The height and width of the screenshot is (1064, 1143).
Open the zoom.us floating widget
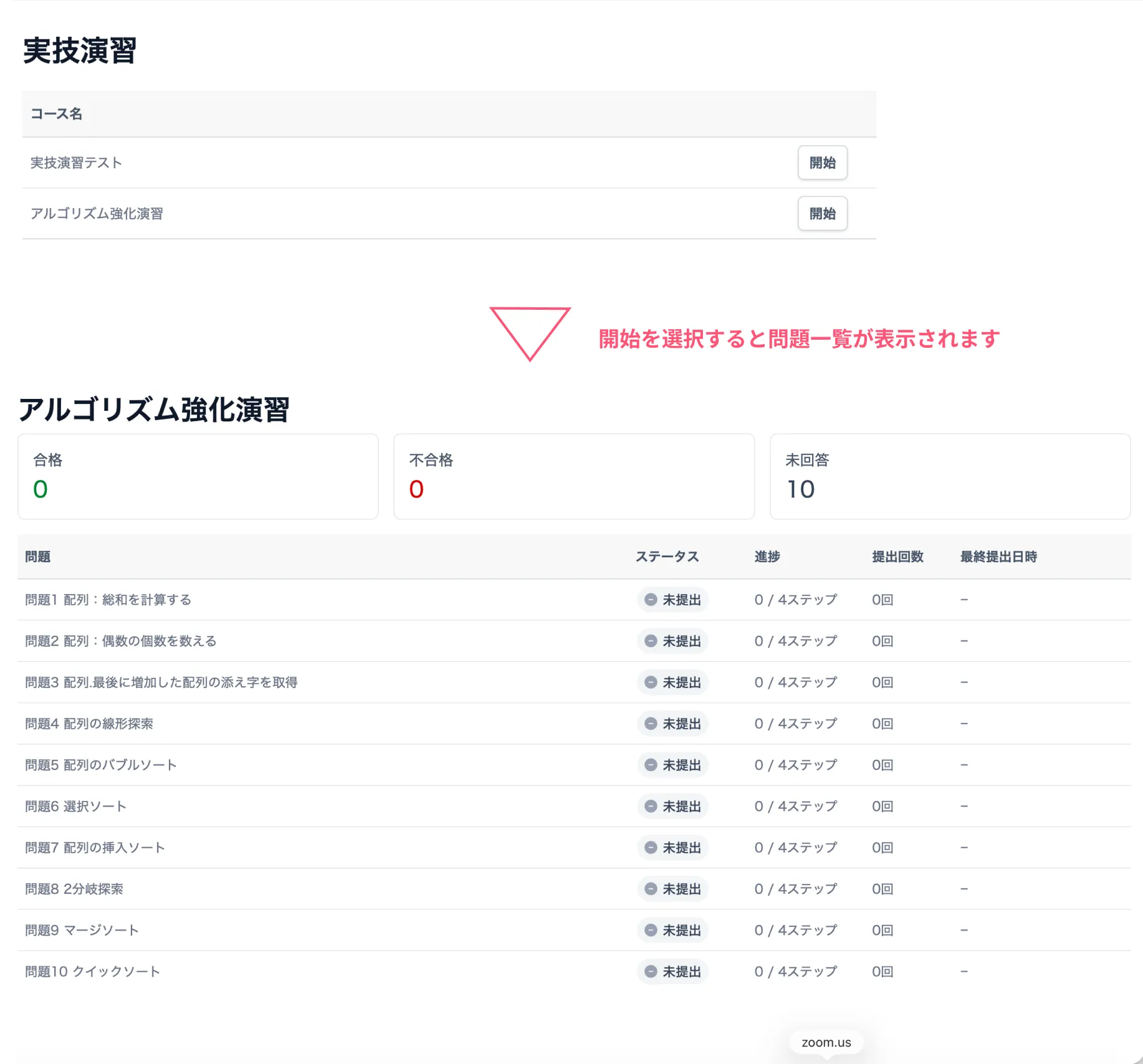826,1042
